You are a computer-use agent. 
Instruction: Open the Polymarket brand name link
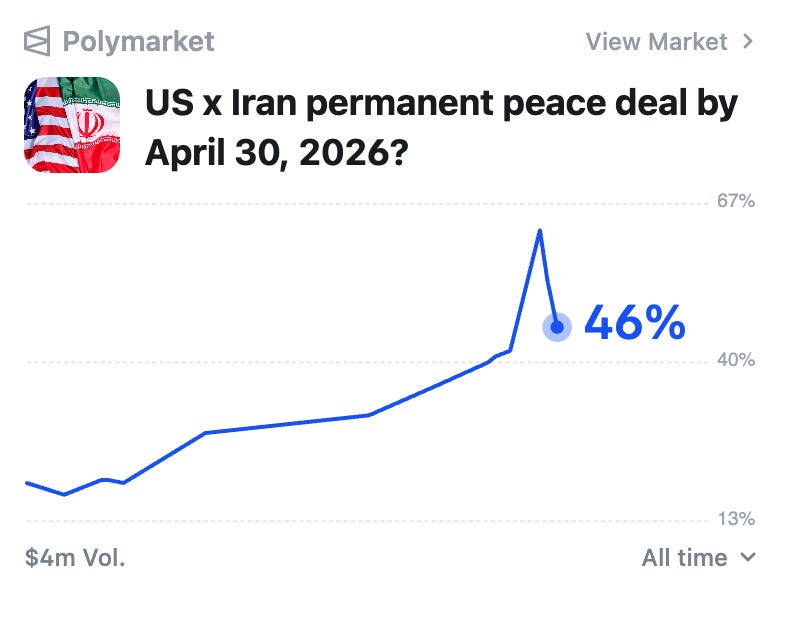click(x=138, y=41)
